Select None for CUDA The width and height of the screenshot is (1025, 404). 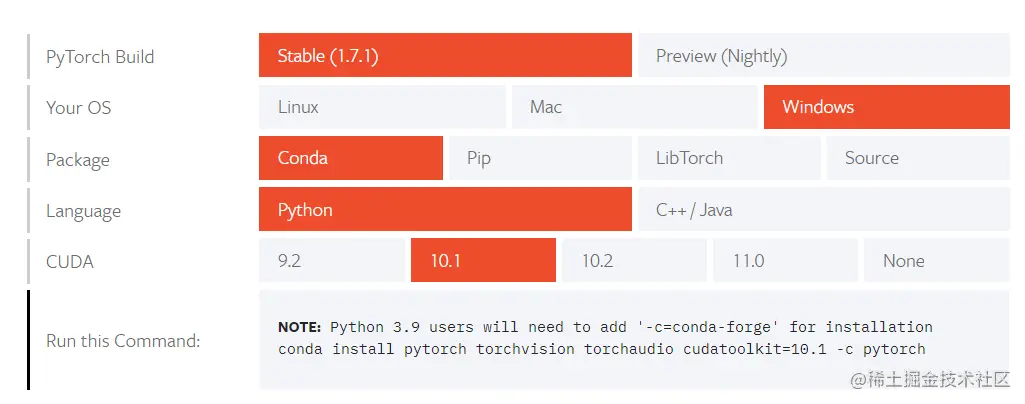936,261
